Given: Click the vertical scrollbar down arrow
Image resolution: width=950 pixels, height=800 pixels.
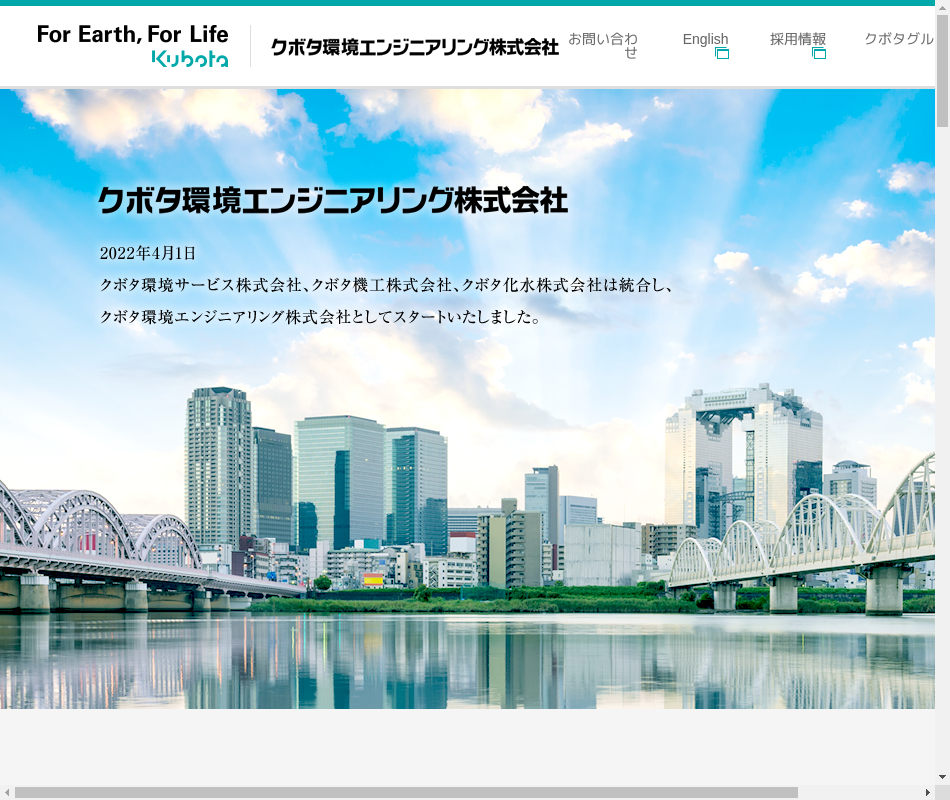Looking at the screenshot, I should (942, 778).
